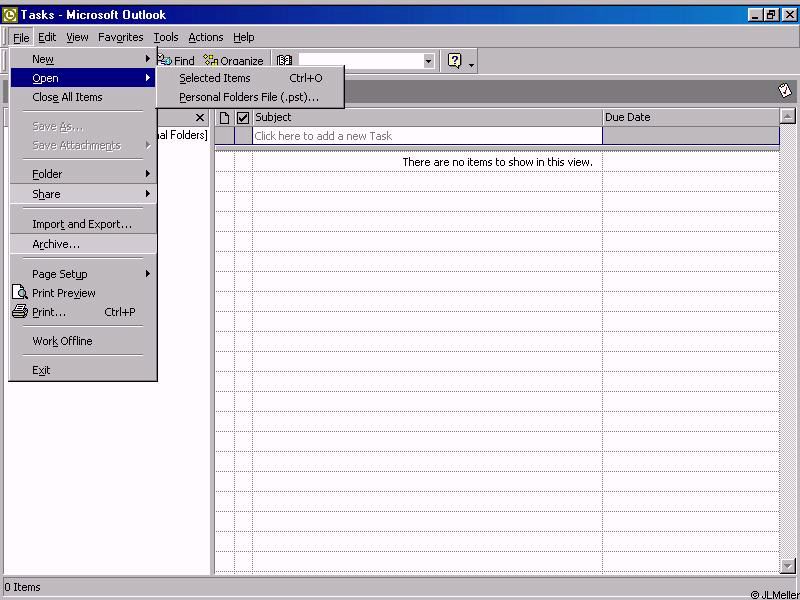Click the Office Assistant help icon

pyautogui.click(x=455, y=61)
